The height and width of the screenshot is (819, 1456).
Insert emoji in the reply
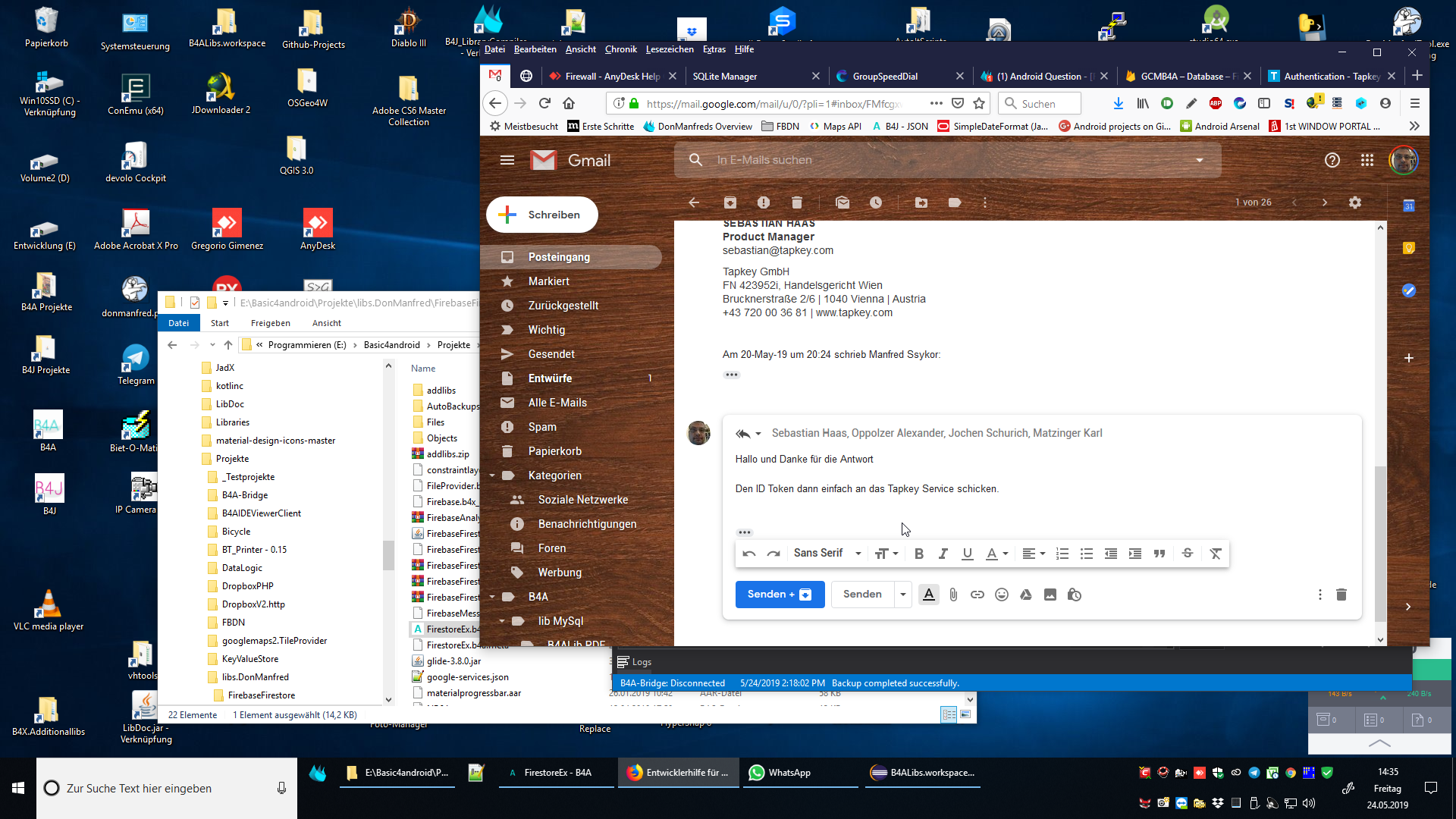click(x=1002, y=595)
